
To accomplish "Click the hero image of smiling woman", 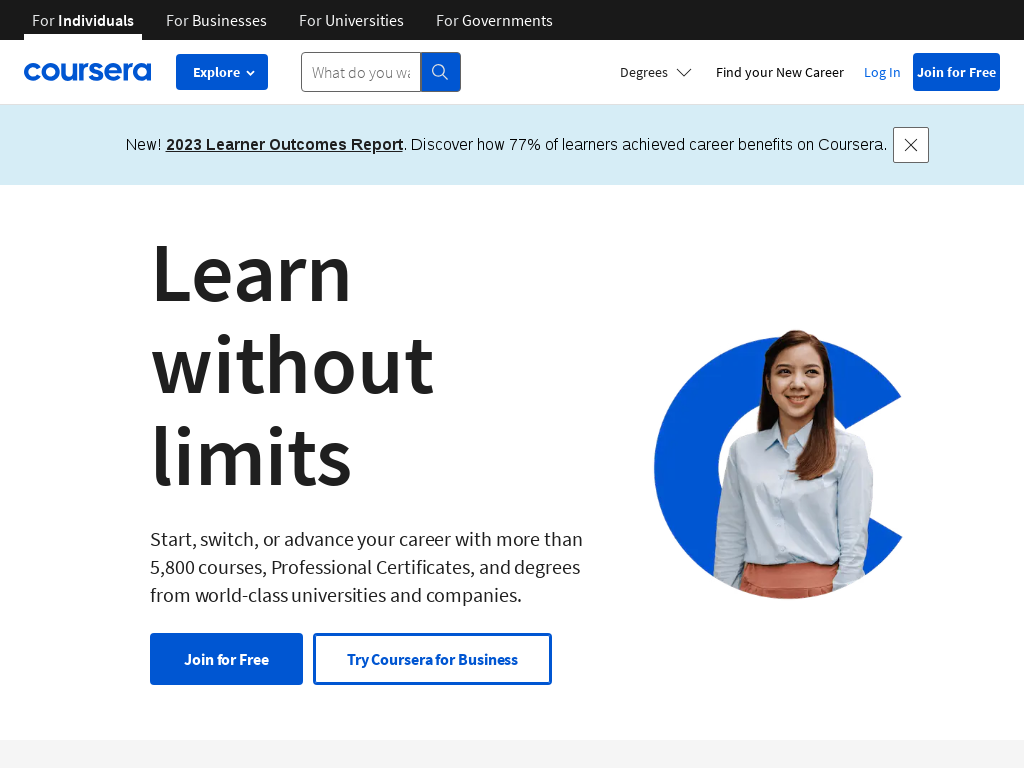I will (779, 464).
